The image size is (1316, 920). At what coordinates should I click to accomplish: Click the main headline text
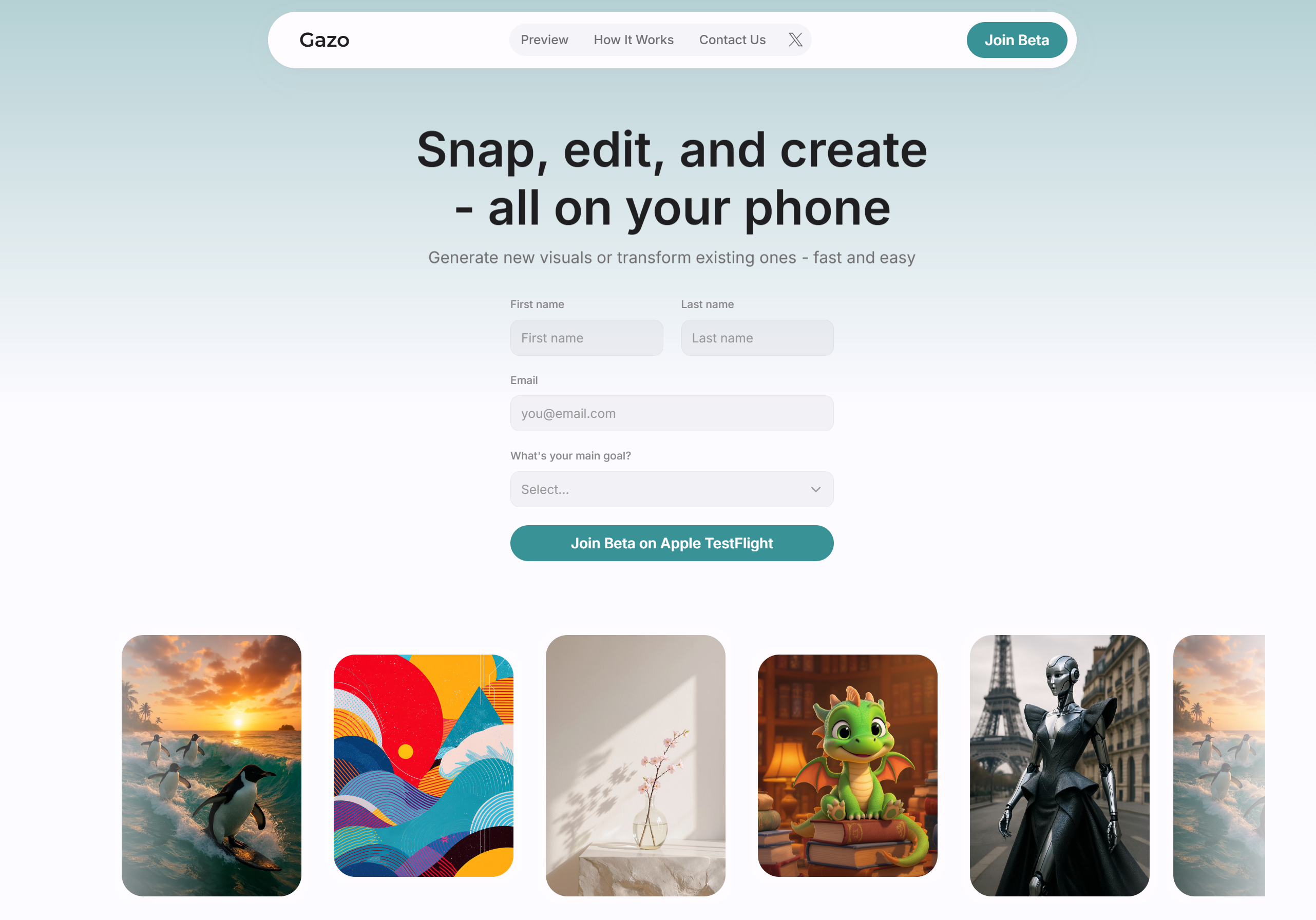672,178
